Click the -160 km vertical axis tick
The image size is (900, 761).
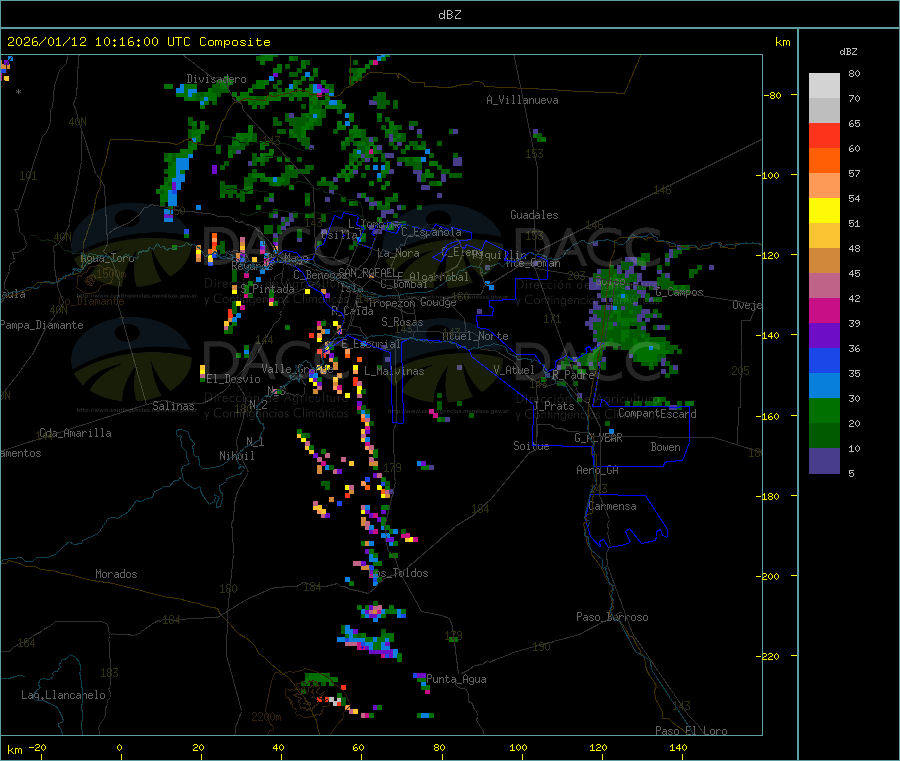[770, 416]
